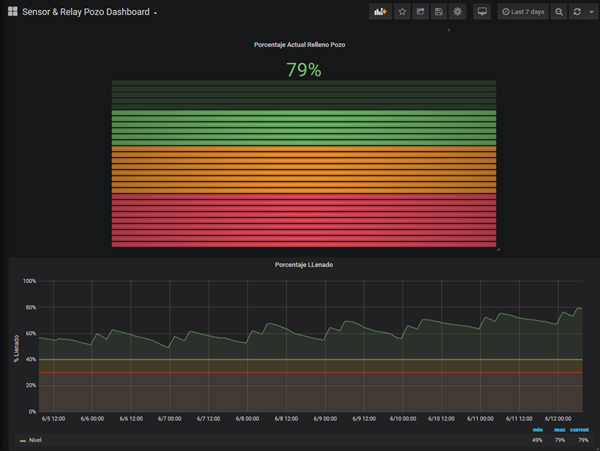Star this dashboard as favorite
Viewport: 600px width, 451px height.
point(402,12)
